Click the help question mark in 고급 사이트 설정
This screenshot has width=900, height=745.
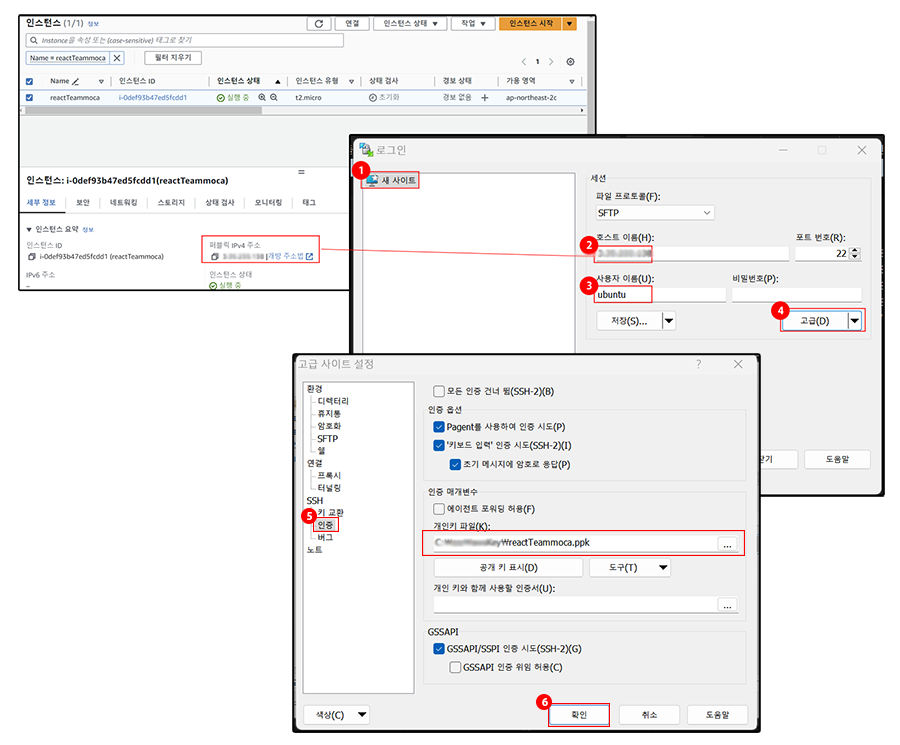pyautogui.click(x=699, y=364)
